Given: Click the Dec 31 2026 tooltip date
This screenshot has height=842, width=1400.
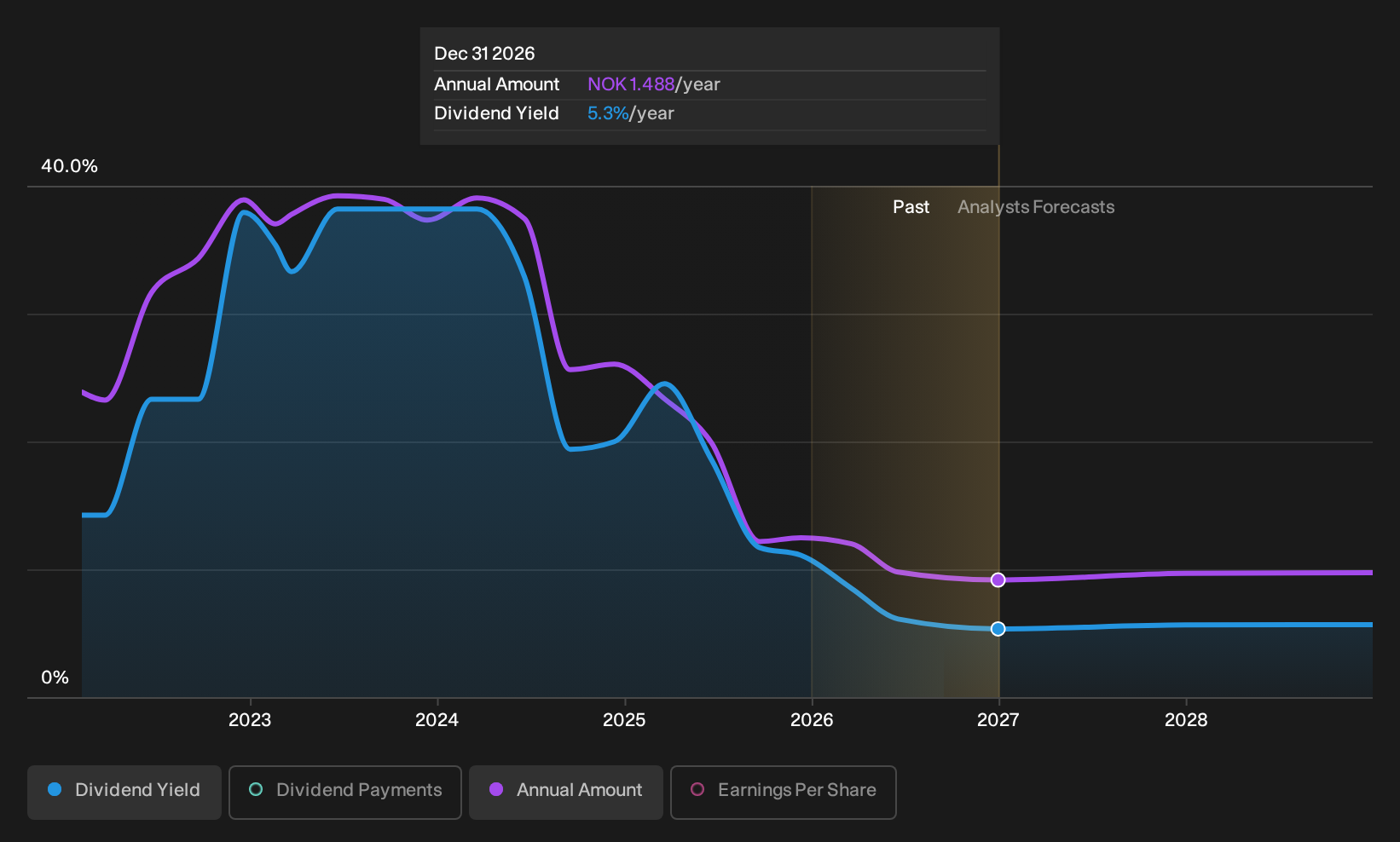Looking at the screenshot, I should (484, 54).
